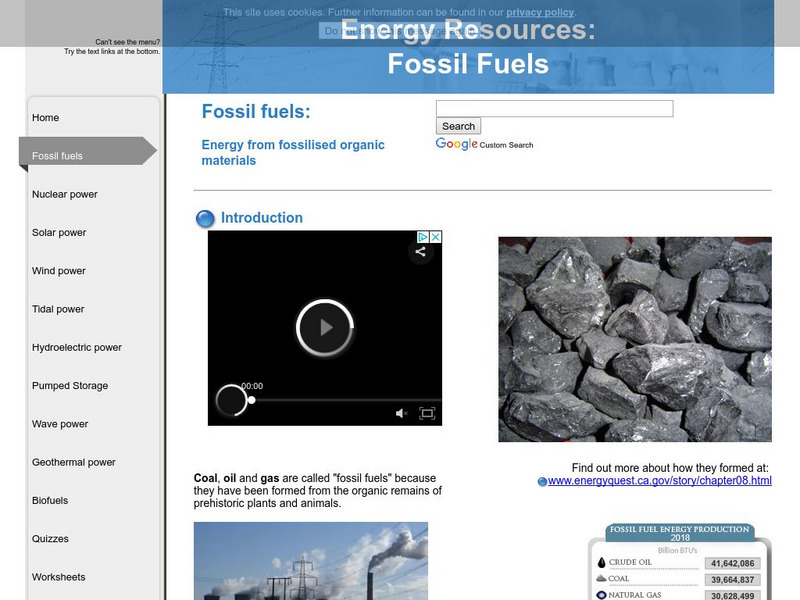Click the share icon on the video ad
Screen dimensions: 800x600
[x=420, y=252]
